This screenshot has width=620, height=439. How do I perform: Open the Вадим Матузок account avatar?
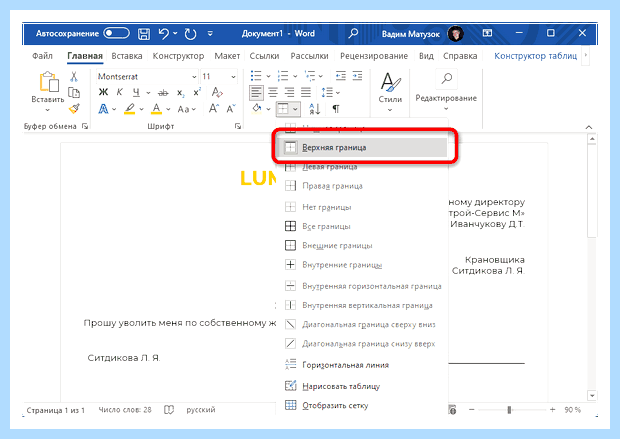coord(456,34)
